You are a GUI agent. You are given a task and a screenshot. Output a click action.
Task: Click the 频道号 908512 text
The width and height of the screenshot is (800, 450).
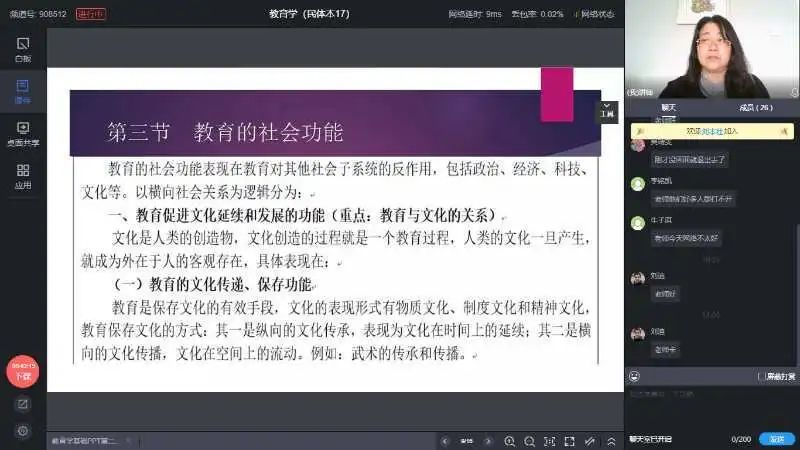38,14
